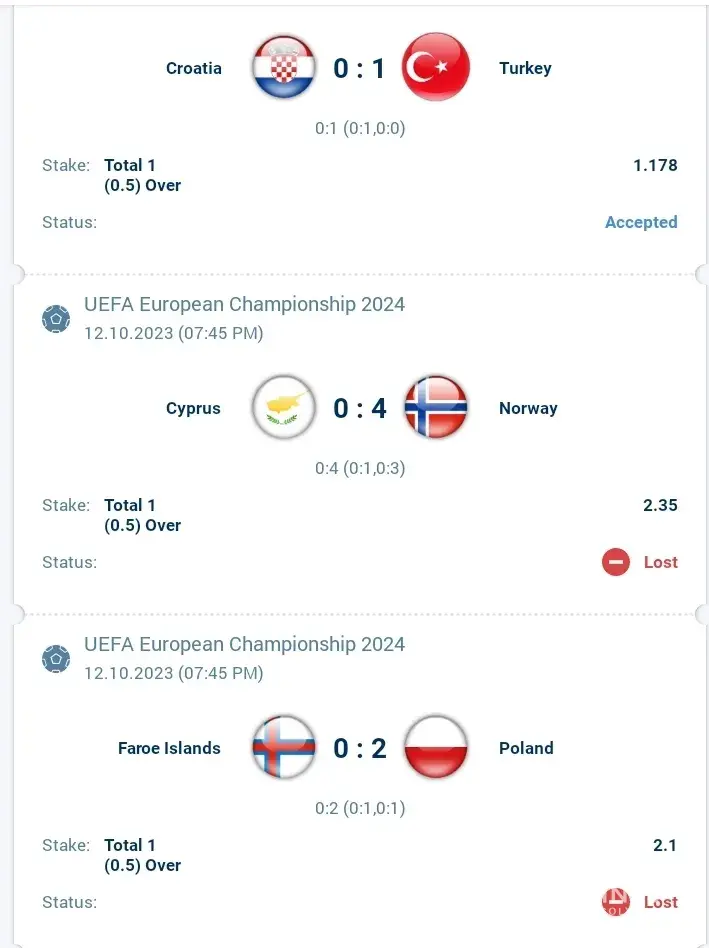The image size is (709, 948).
Task: Tap the Poland flag icon
Action: click(x=436, y=748)
